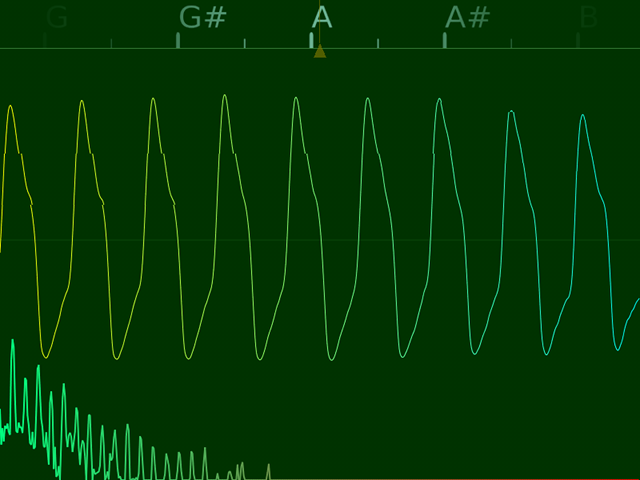Click the tick mark below the G label
Image resolution: width=640 pixels, height=480 pixels.
45,40
